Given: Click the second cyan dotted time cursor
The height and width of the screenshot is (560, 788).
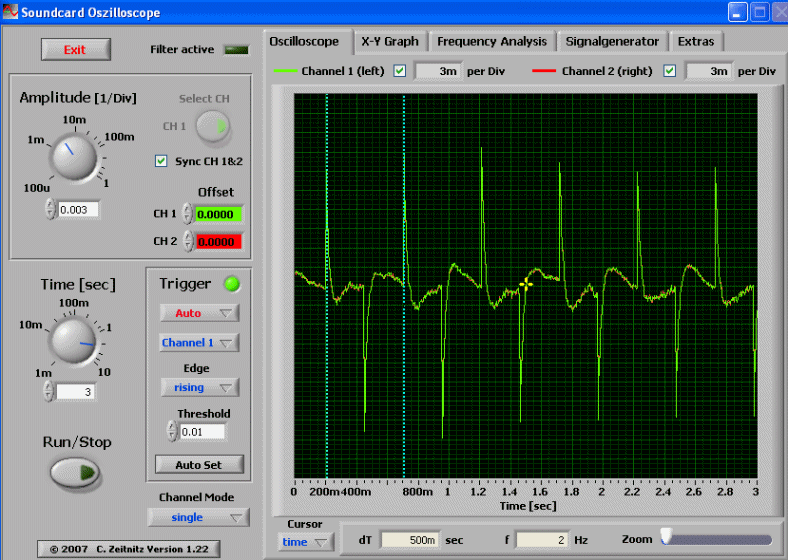Looking at the screenshot, I should [404, 286].
